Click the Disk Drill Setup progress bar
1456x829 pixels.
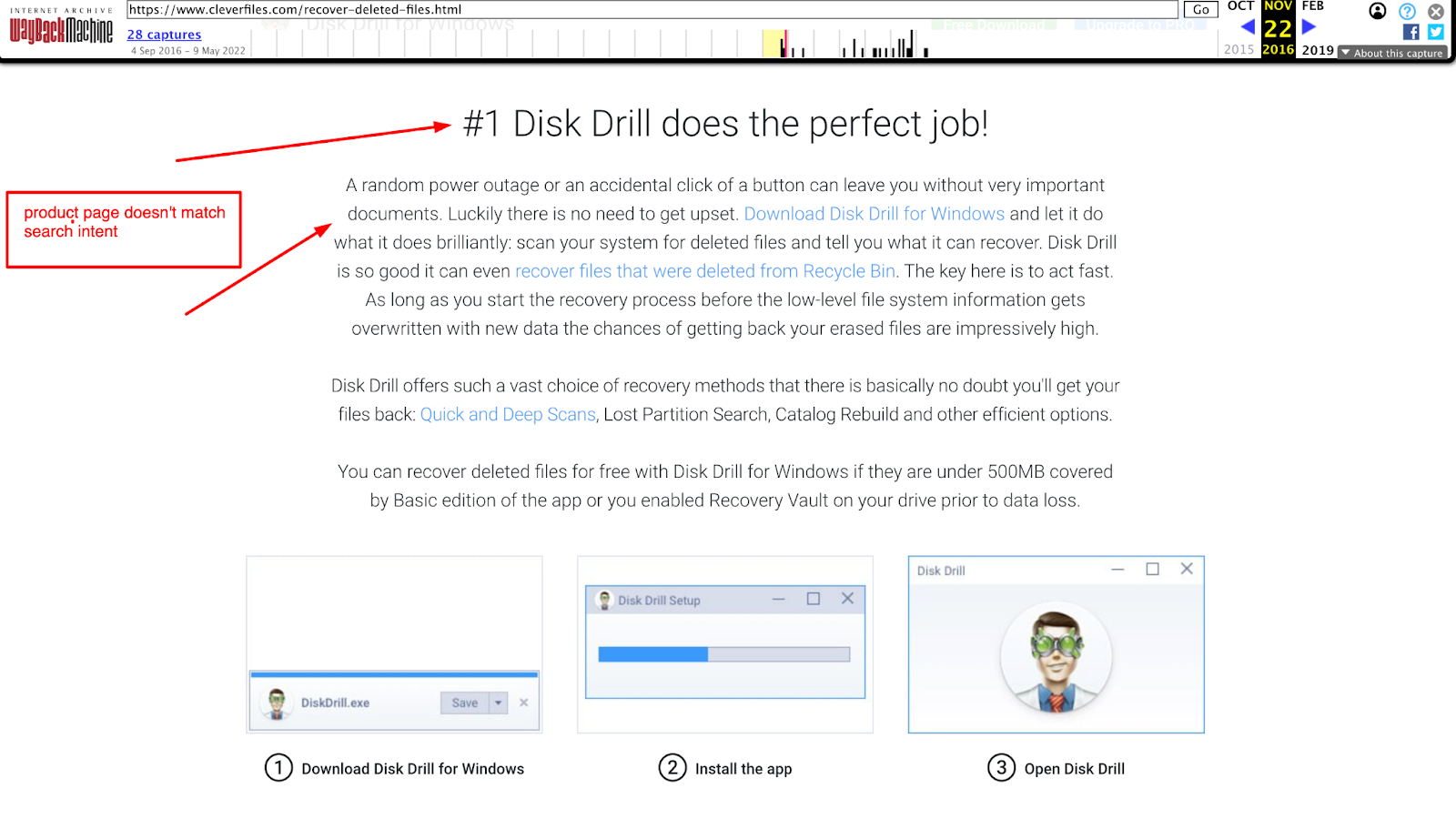pyautogui.click(x=724, y=654)
